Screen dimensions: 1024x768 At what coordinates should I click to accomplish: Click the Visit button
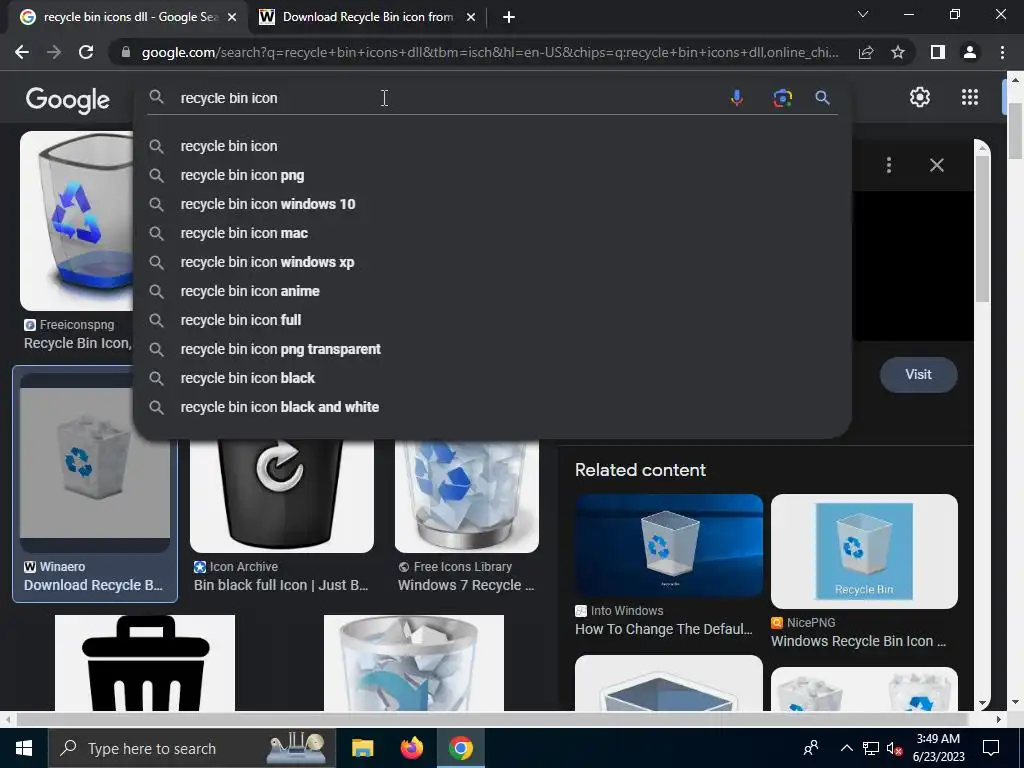coord(918,375)
